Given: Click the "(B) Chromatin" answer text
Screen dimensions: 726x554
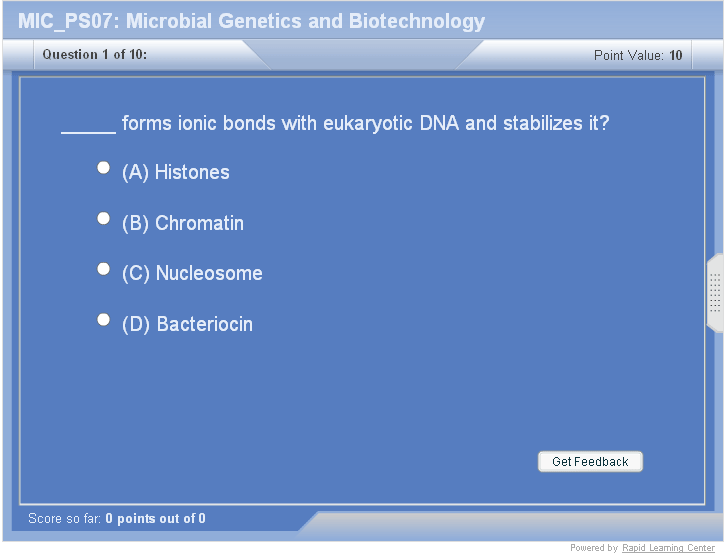Looking at the screenshot, I should tap(183, 224).
